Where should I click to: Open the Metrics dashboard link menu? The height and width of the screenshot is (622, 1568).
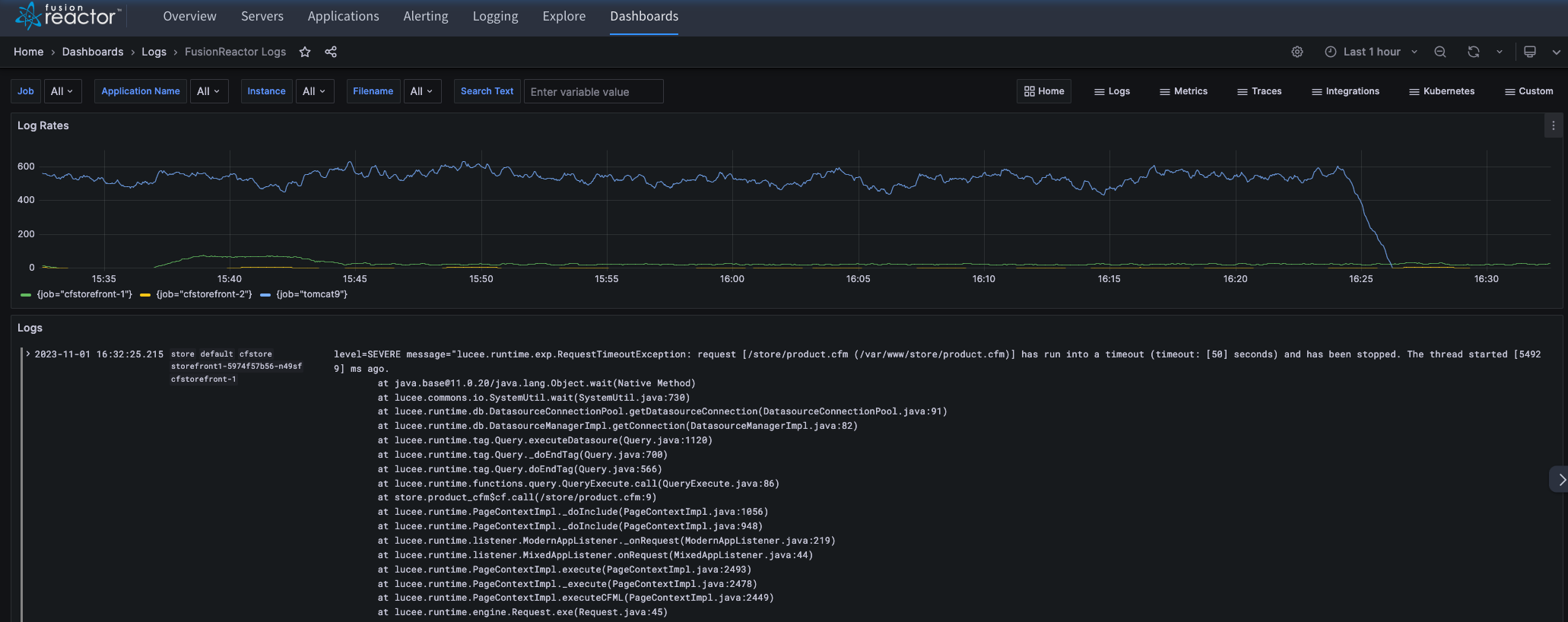(1183, 91)
